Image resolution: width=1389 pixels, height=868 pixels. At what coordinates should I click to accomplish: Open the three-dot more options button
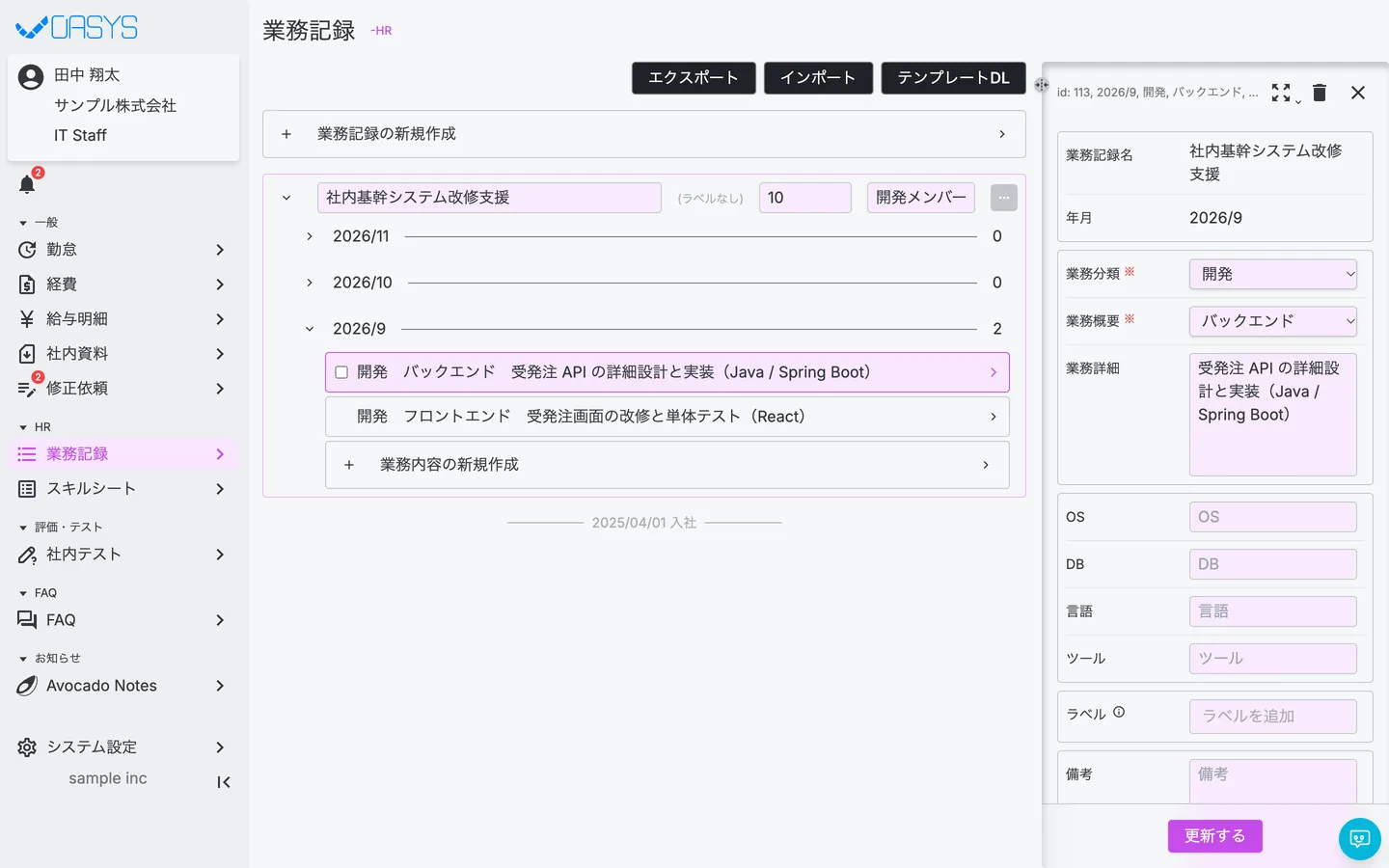(x=1004, y=198)
